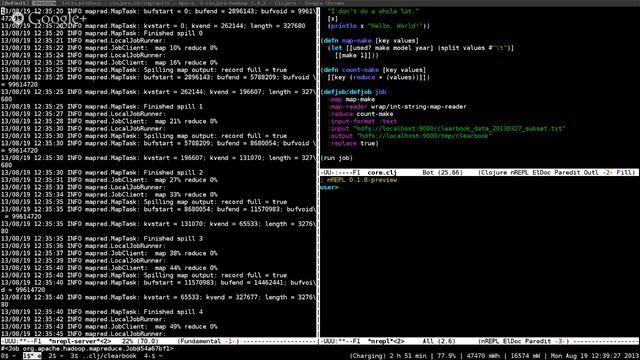Click the hdfs tmp/clearbook output path string
The height and width of the screenshot is (360, 640).
[424, 136]
